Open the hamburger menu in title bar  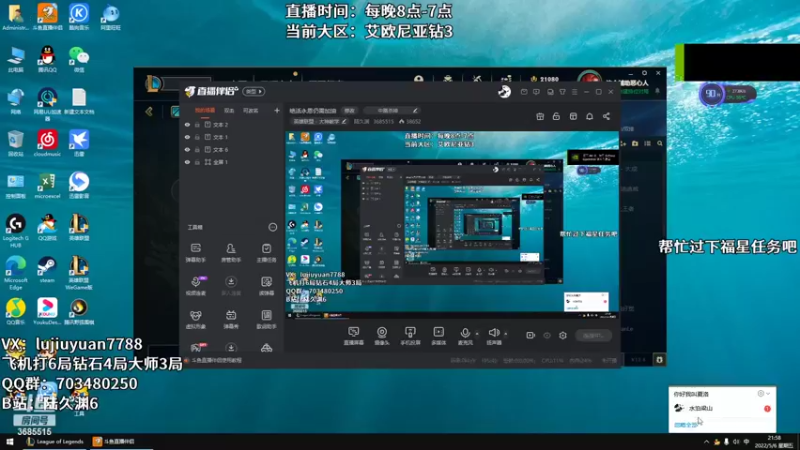[574, 92]
